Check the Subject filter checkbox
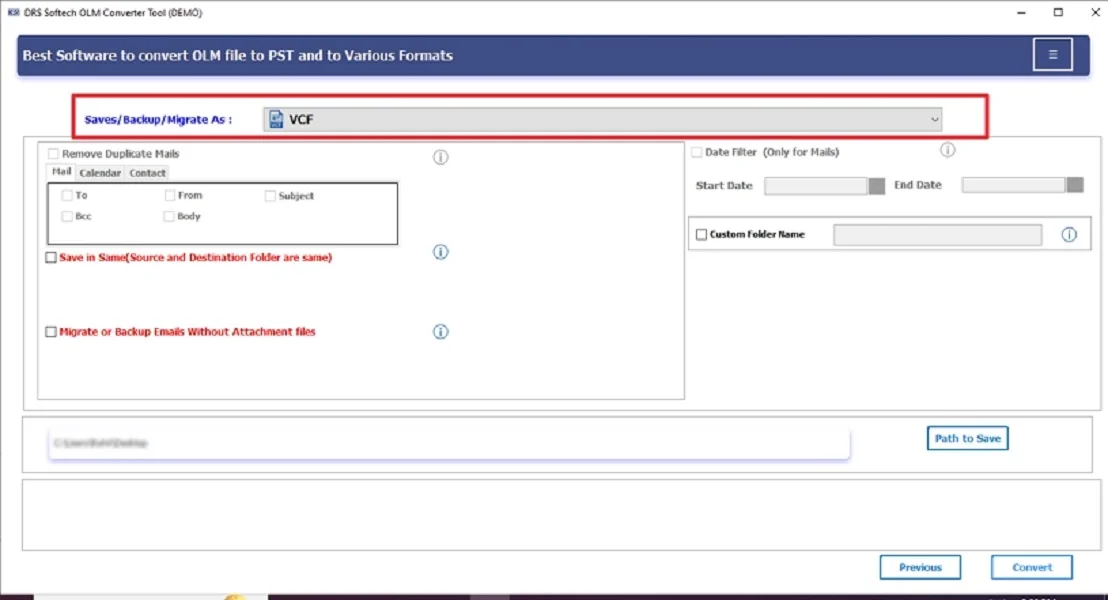1108x600 pixels. click(268, 195)
